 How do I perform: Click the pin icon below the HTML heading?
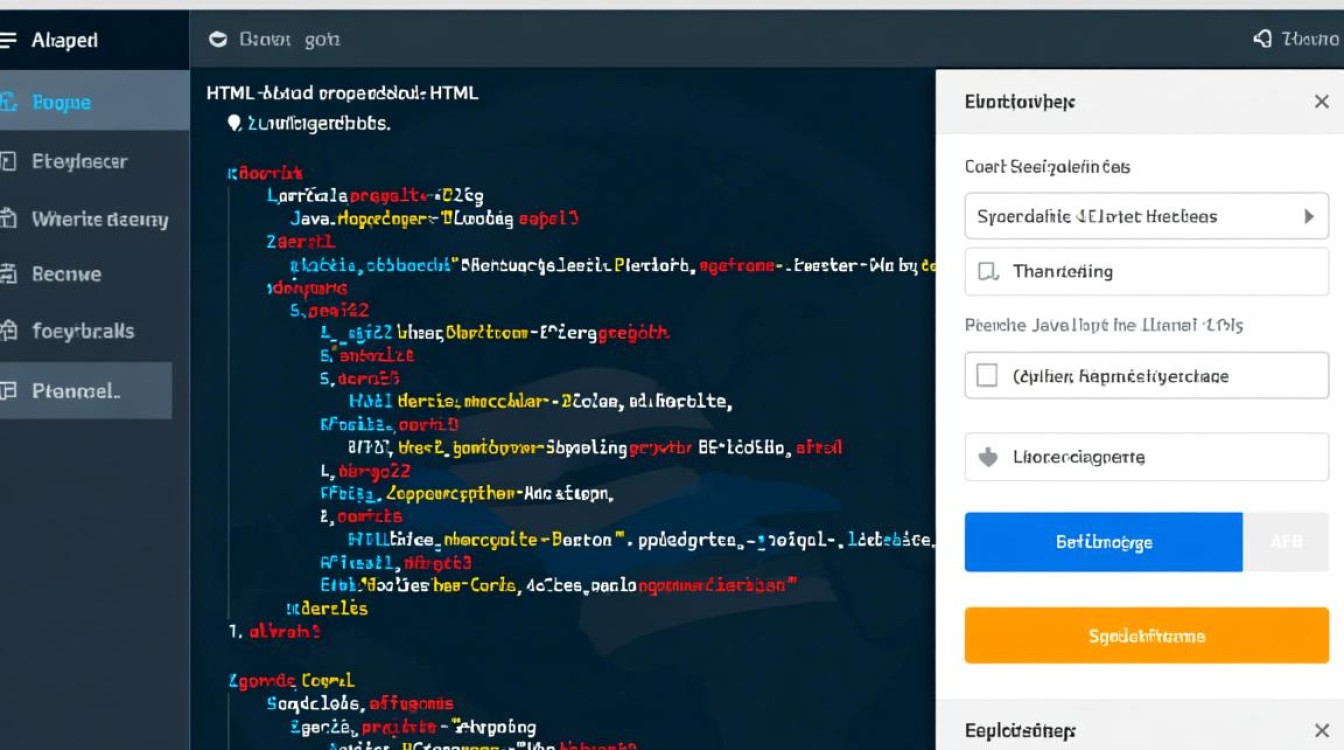coord(234,123)
